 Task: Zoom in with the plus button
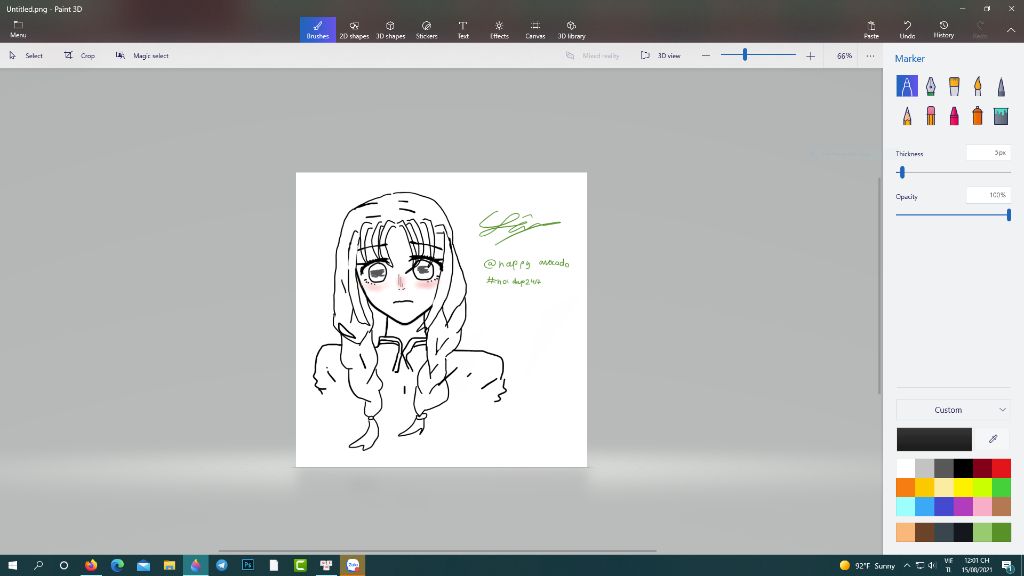(x=810, y=56)
